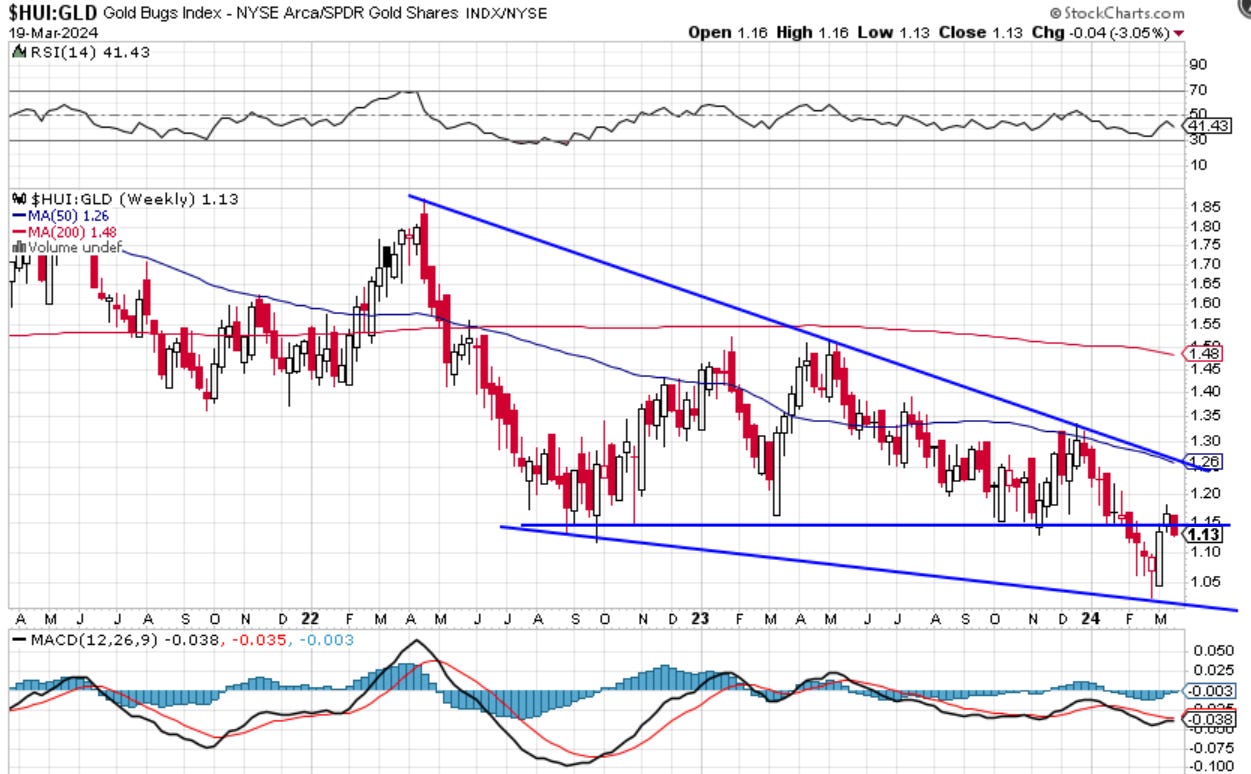Click the 22 year label on the time axis
Viewport: 1251px width, 774px height.
(310, 618)
